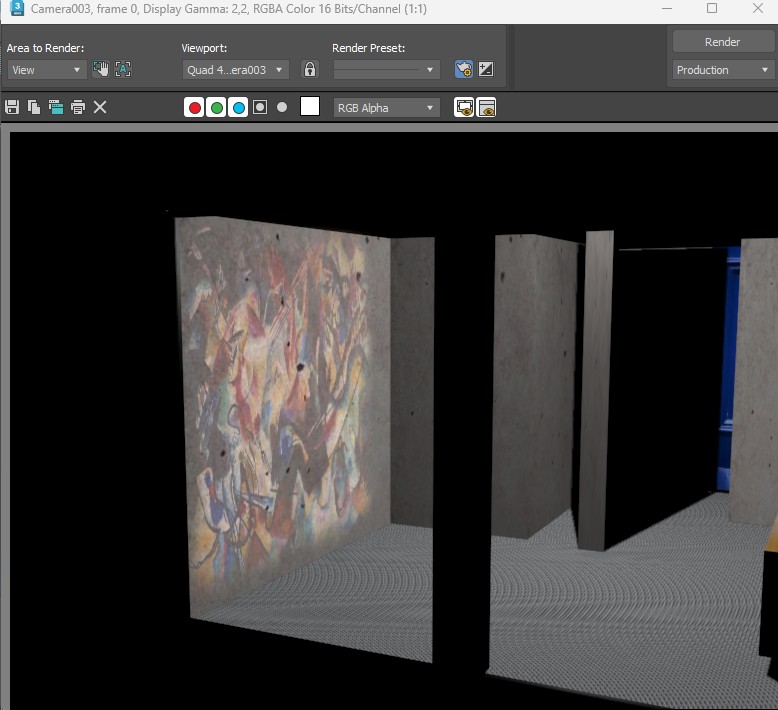Toggle the monochrome display button
This screenshot has height=710, width=778.
point(282,107)
